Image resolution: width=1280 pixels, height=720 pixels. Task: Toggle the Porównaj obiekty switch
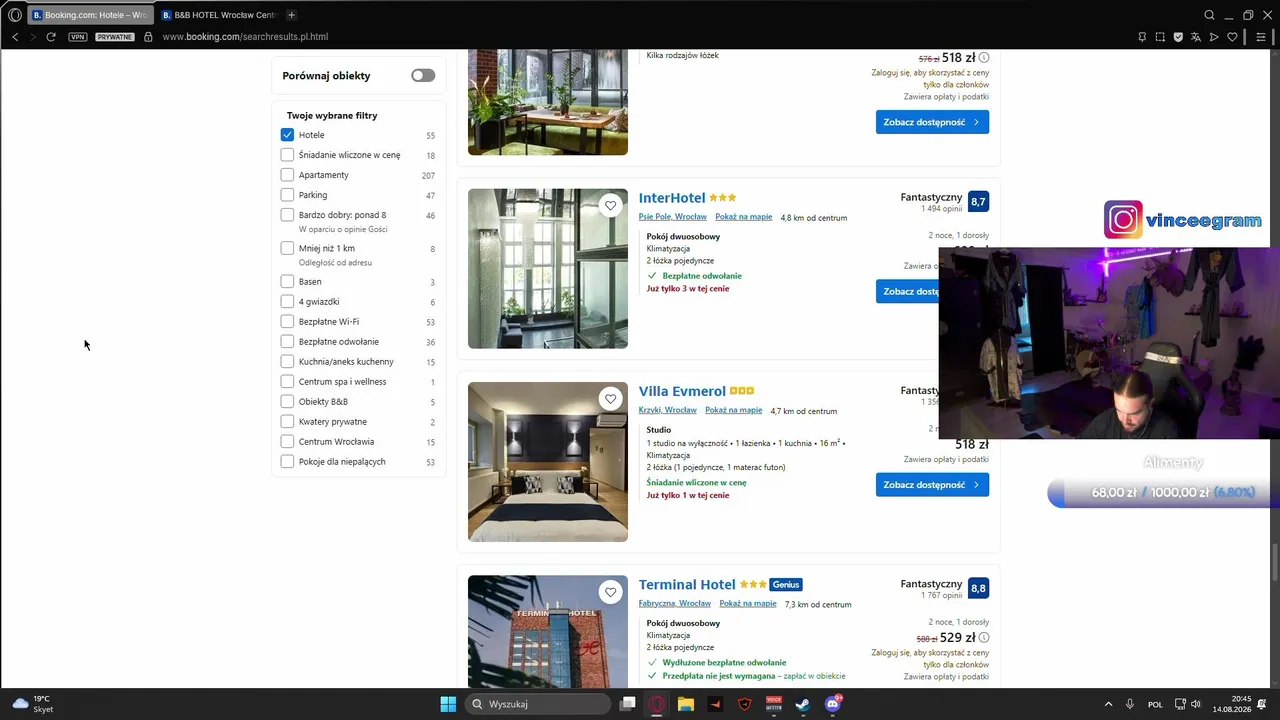click(x=423, y=75)
